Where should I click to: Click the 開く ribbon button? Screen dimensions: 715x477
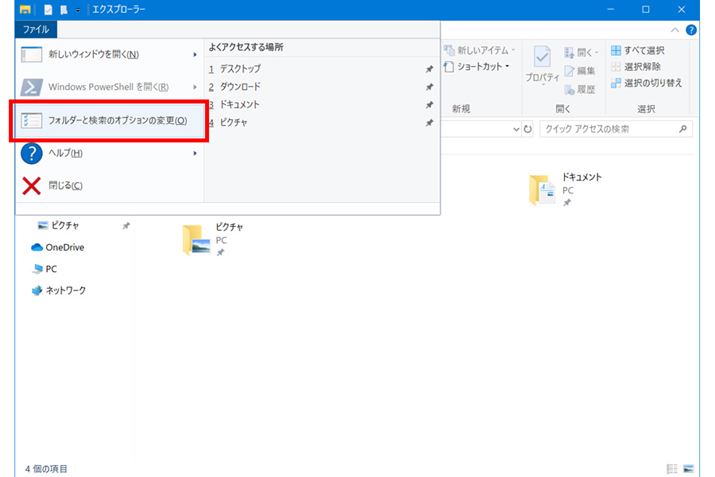(581, 52)
